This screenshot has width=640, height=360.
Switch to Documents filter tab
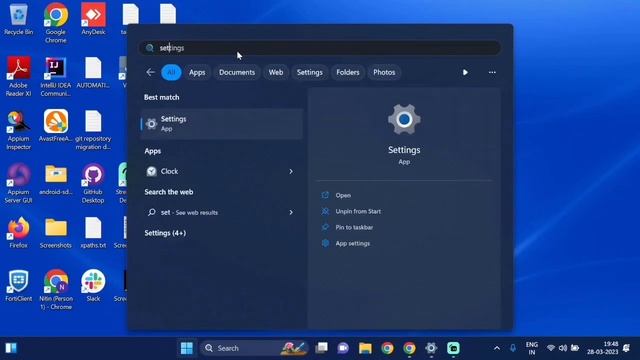click(x=237, y=72)
